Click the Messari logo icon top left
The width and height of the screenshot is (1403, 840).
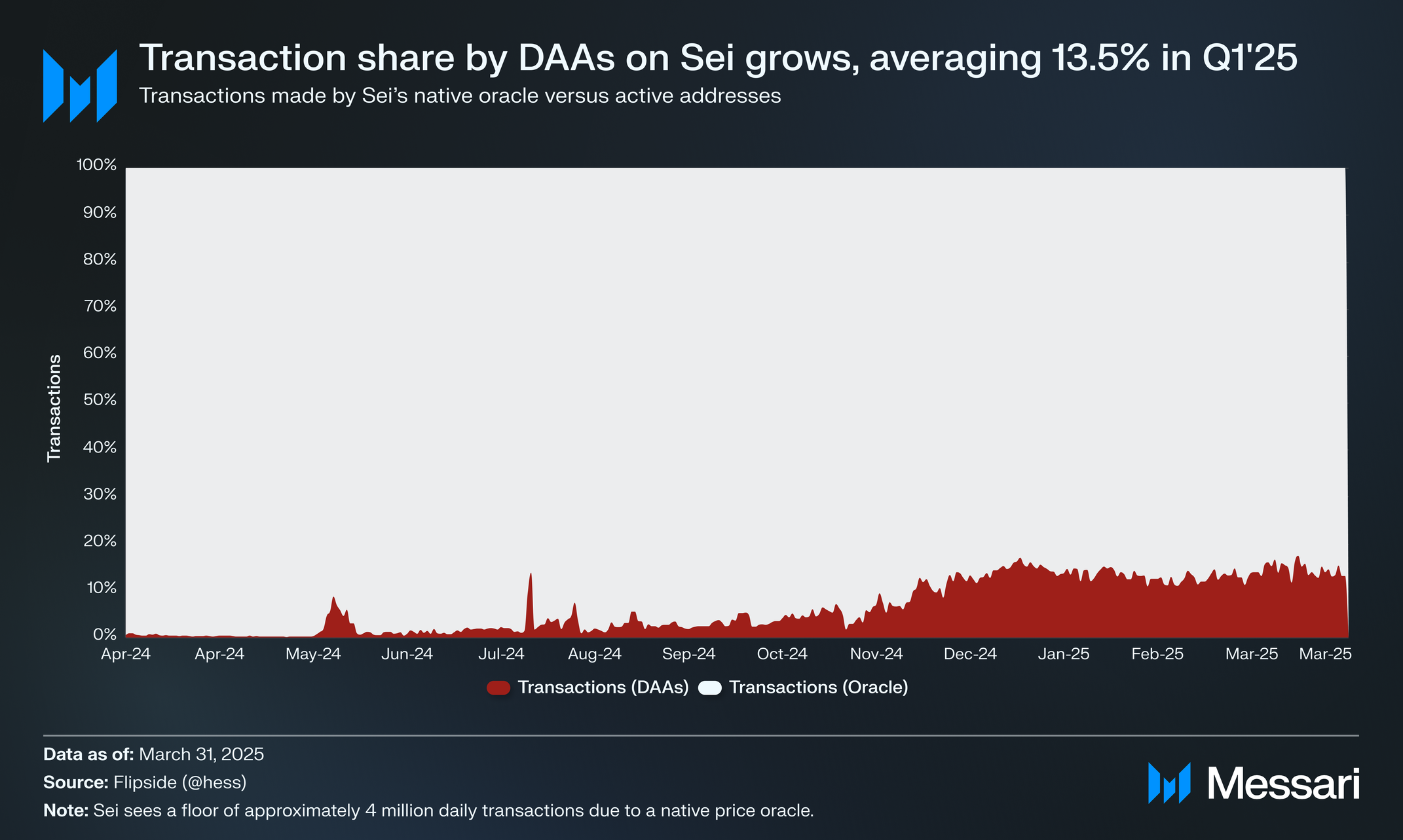pos(80,86)
